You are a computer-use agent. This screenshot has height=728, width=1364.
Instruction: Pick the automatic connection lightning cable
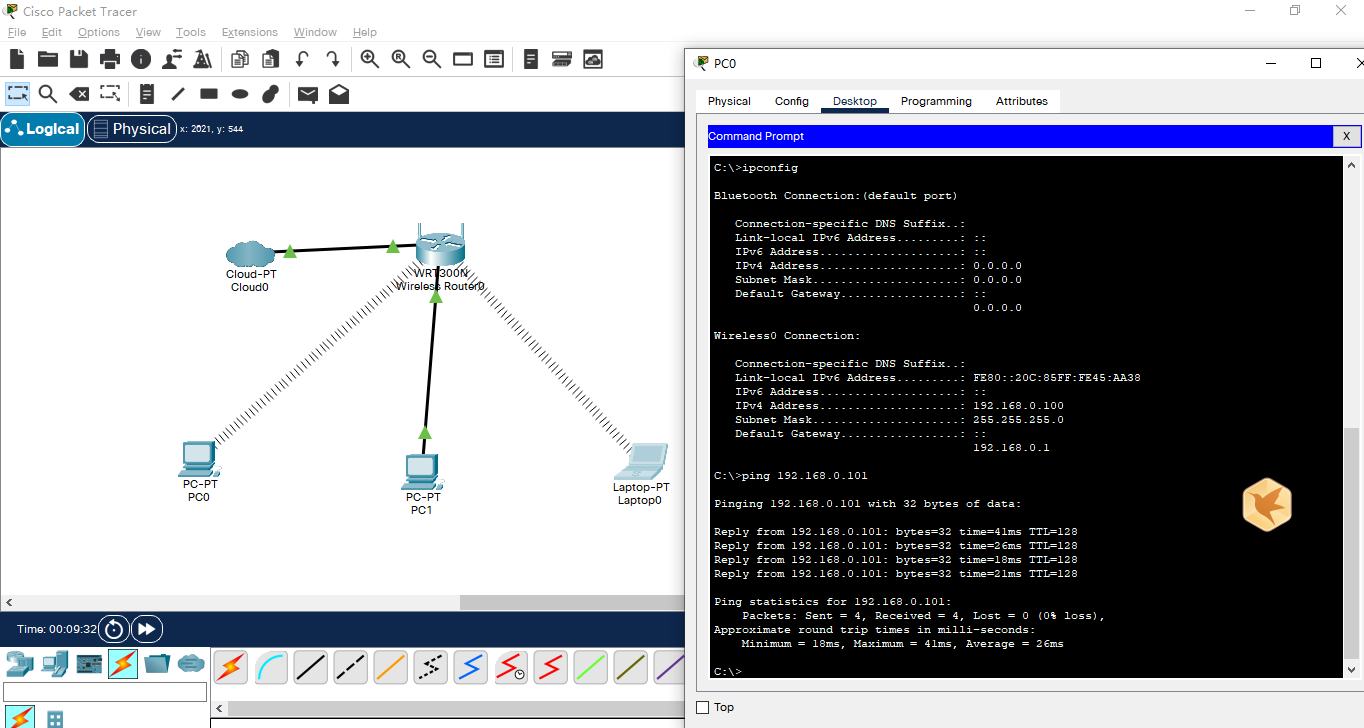(230, 666)
